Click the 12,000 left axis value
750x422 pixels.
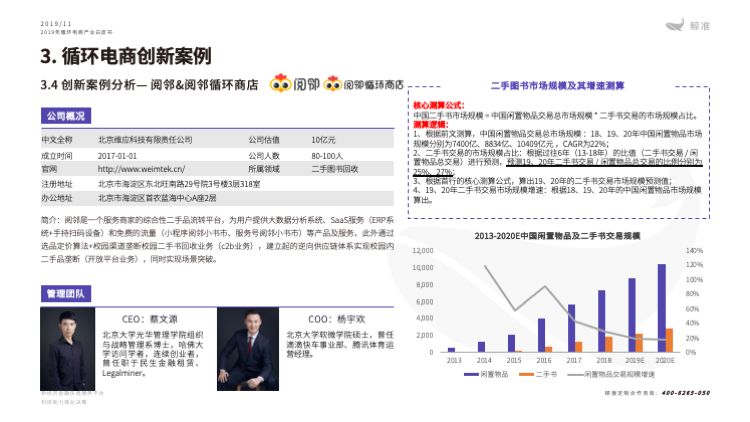(x=423, y=251)
